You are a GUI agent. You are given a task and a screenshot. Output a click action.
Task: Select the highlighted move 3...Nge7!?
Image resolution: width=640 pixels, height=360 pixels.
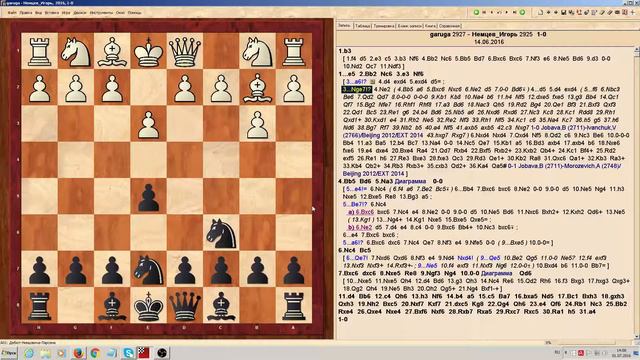357,89
